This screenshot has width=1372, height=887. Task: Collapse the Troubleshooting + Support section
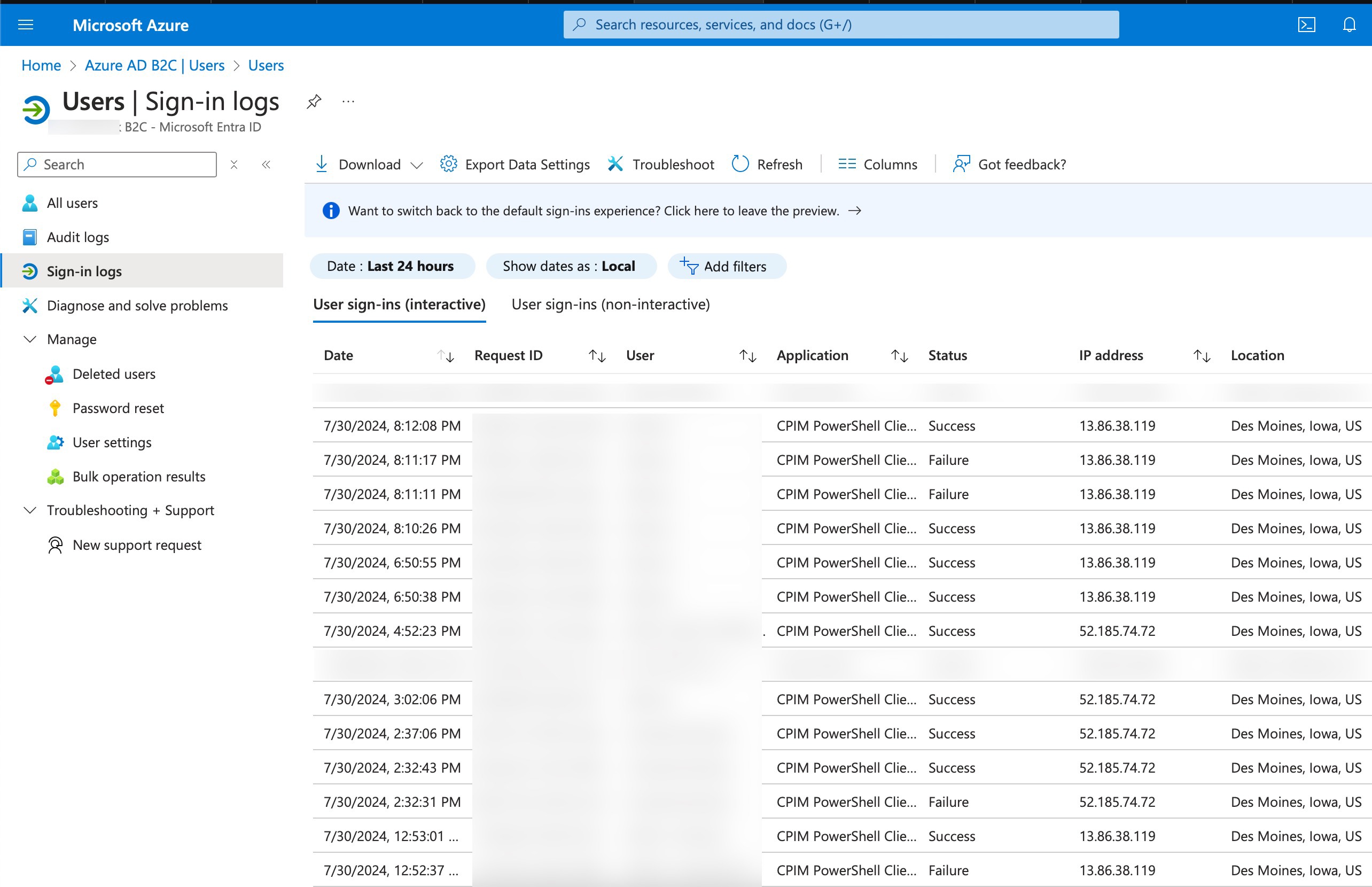[x=30, y=510]
